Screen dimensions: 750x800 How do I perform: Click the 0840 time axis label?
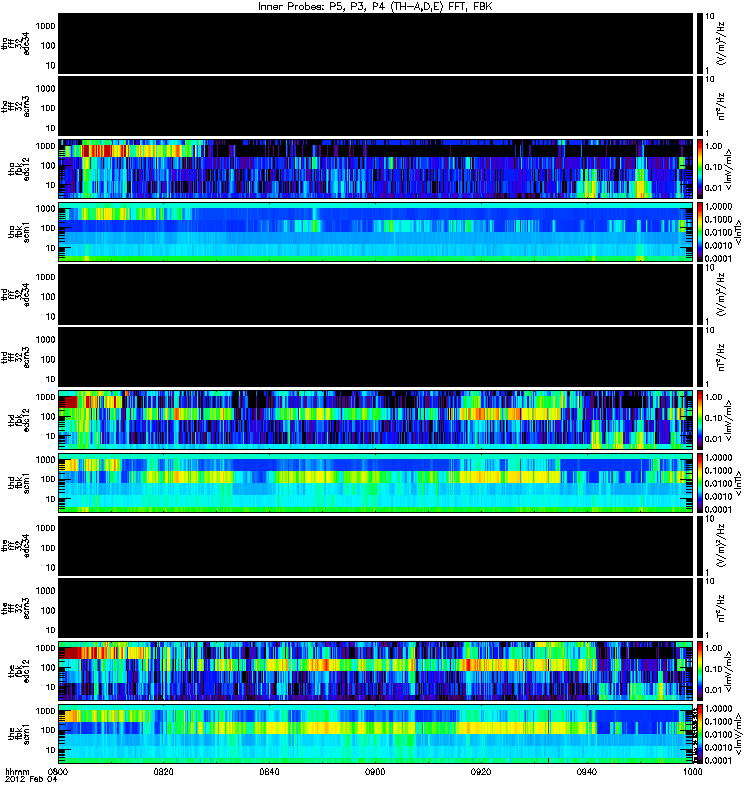click(x=269, y=772)
